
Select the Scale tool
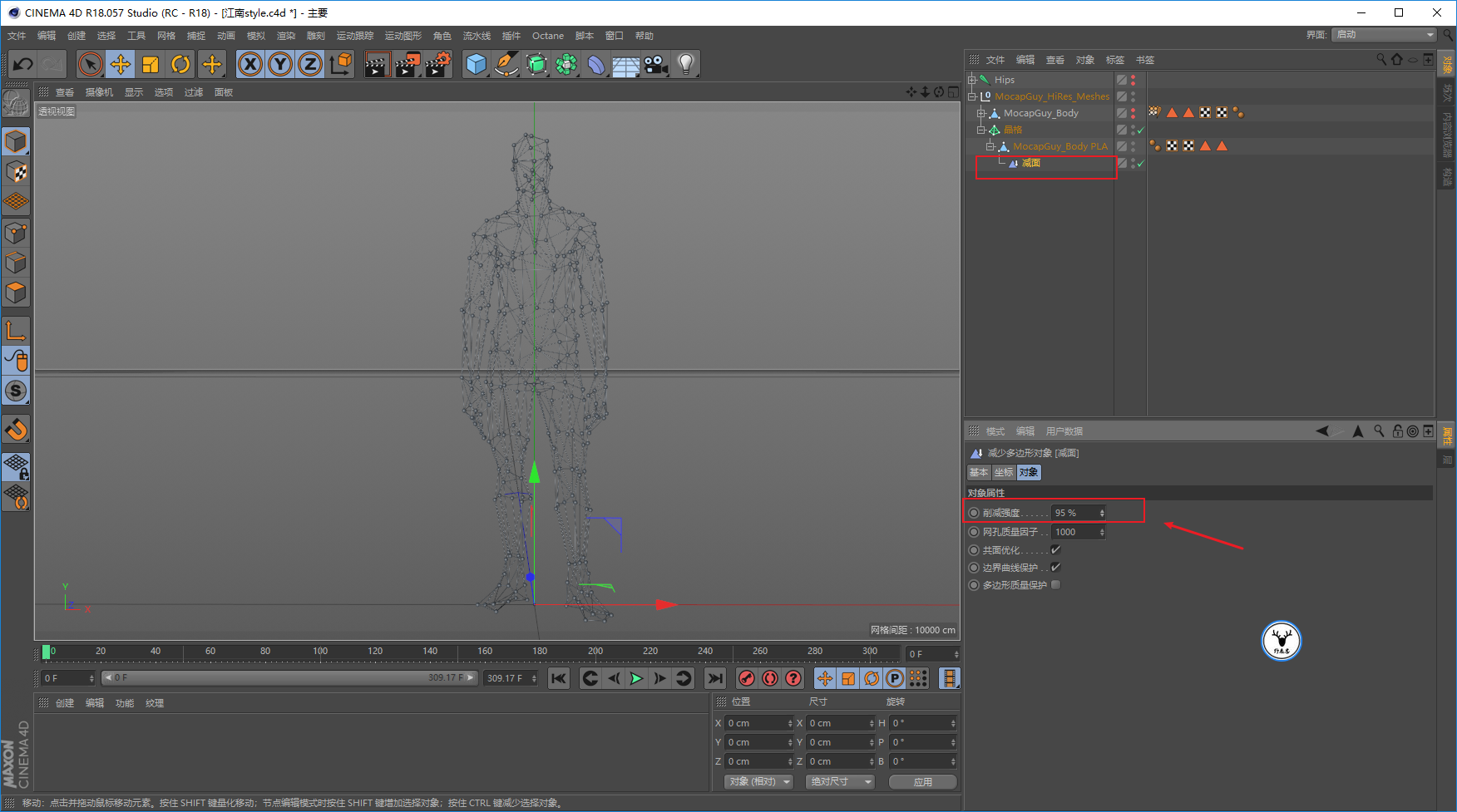[x=151, y=64]
